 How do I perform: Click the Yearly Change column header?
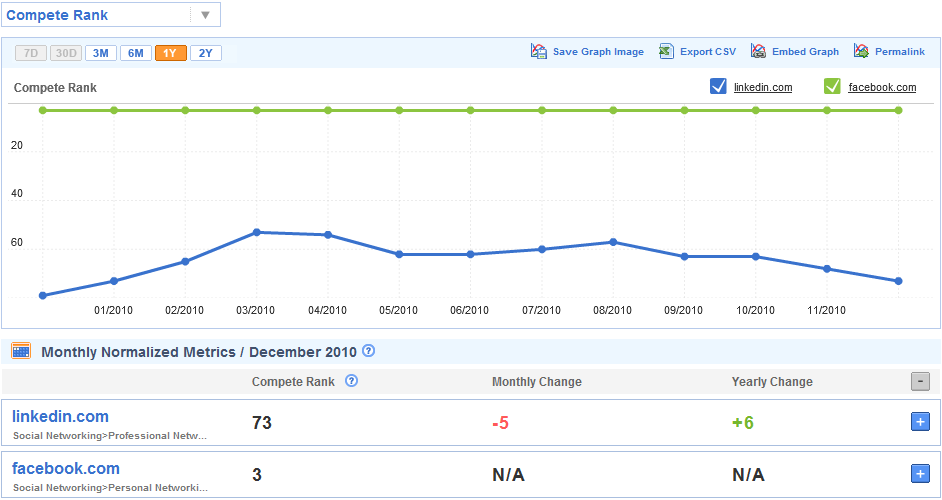[772, 382]
